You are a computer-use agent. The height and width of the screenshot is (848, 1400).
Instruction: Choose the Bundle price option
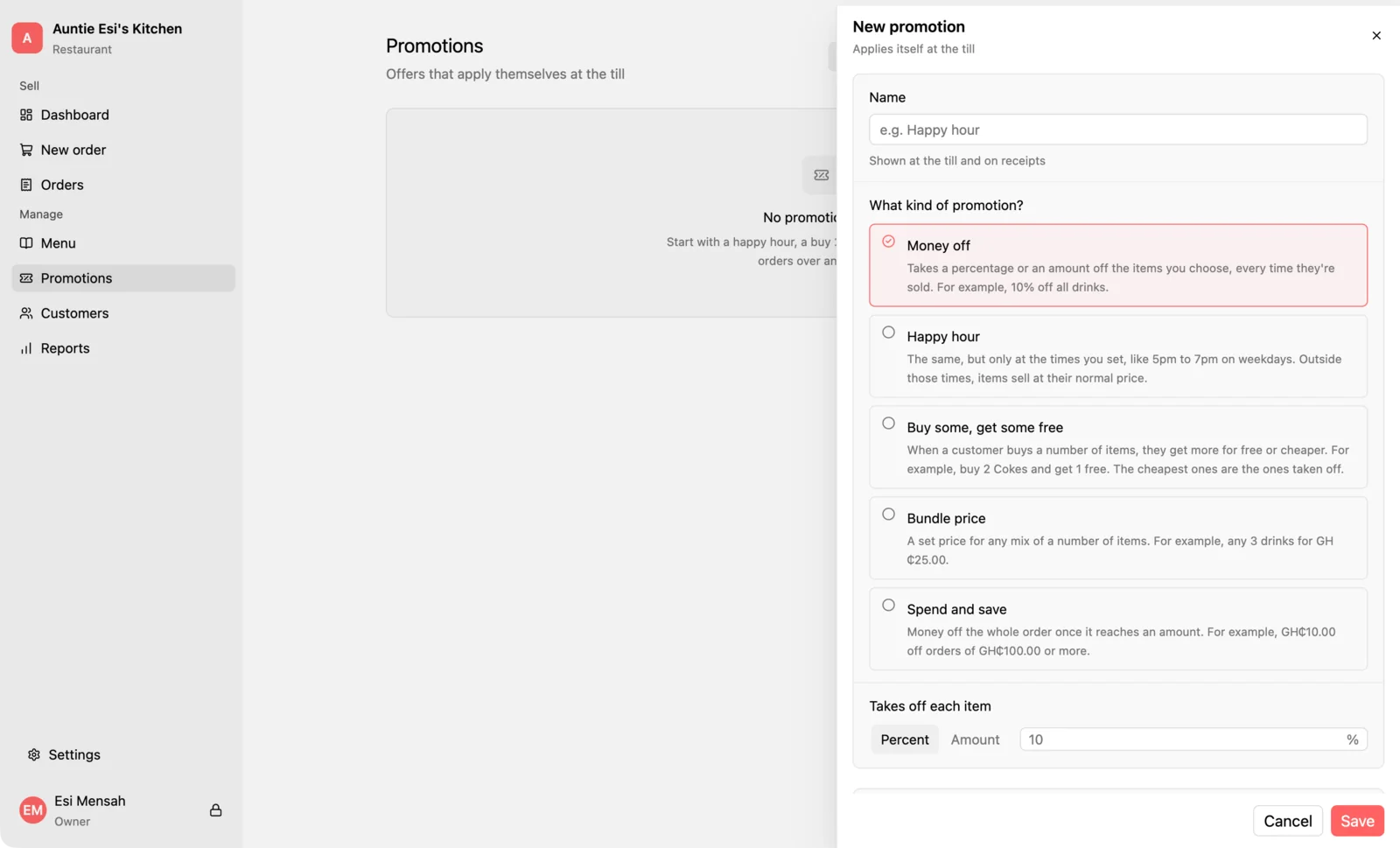[1118, 538]
